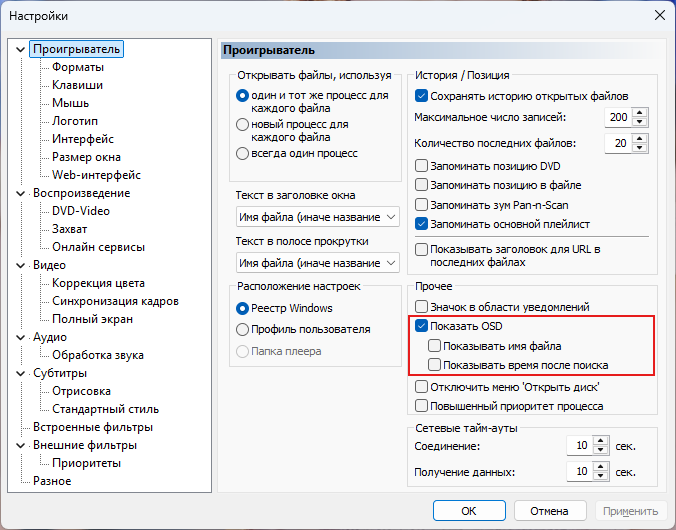The width and height of the screenshot is (676, 530).
Task: Select the Видео tree item
Action: (49, 265)
